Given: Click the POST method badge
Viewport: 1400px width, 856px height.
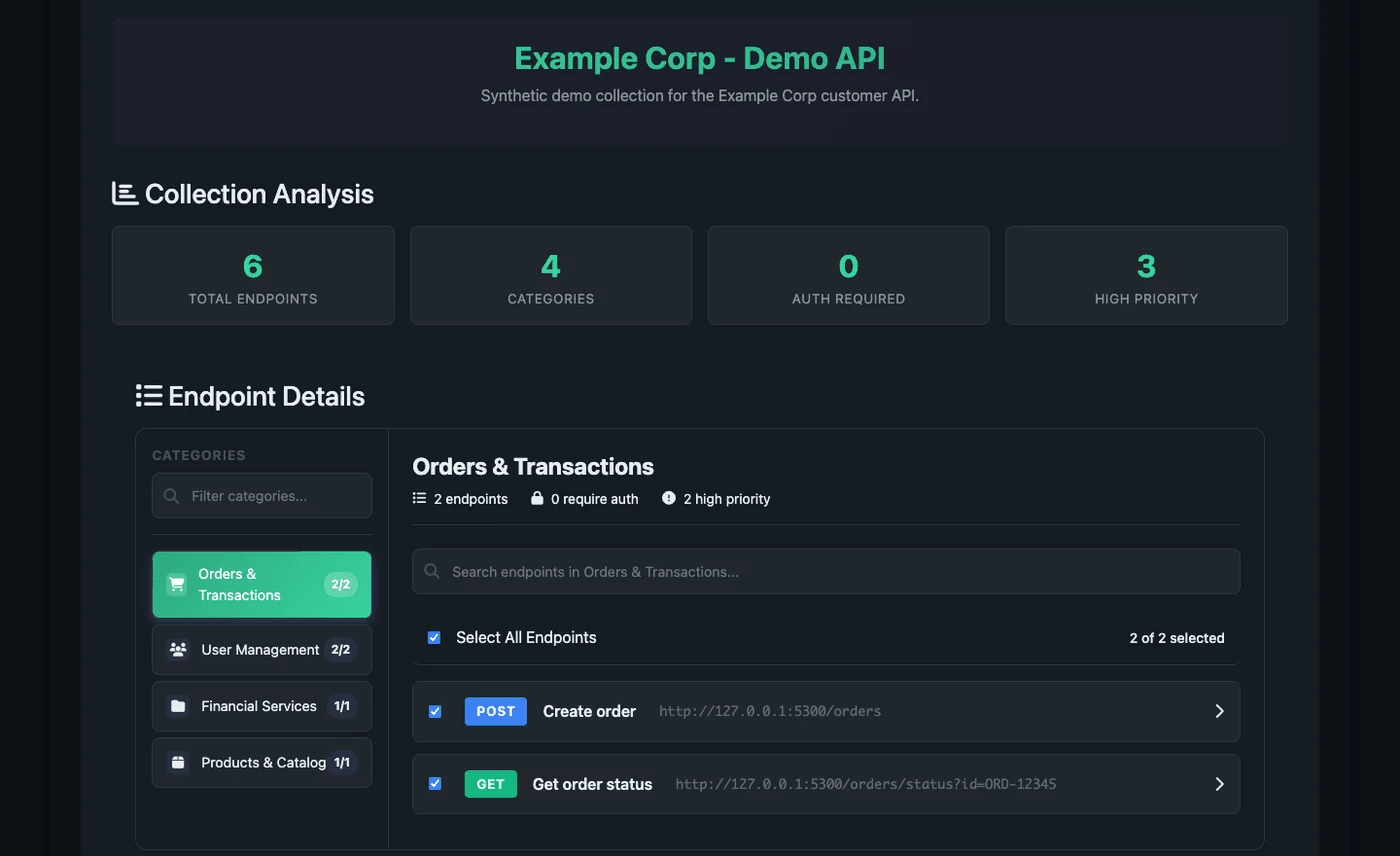Looking at the screenshot, I should (x=496, y=712).
